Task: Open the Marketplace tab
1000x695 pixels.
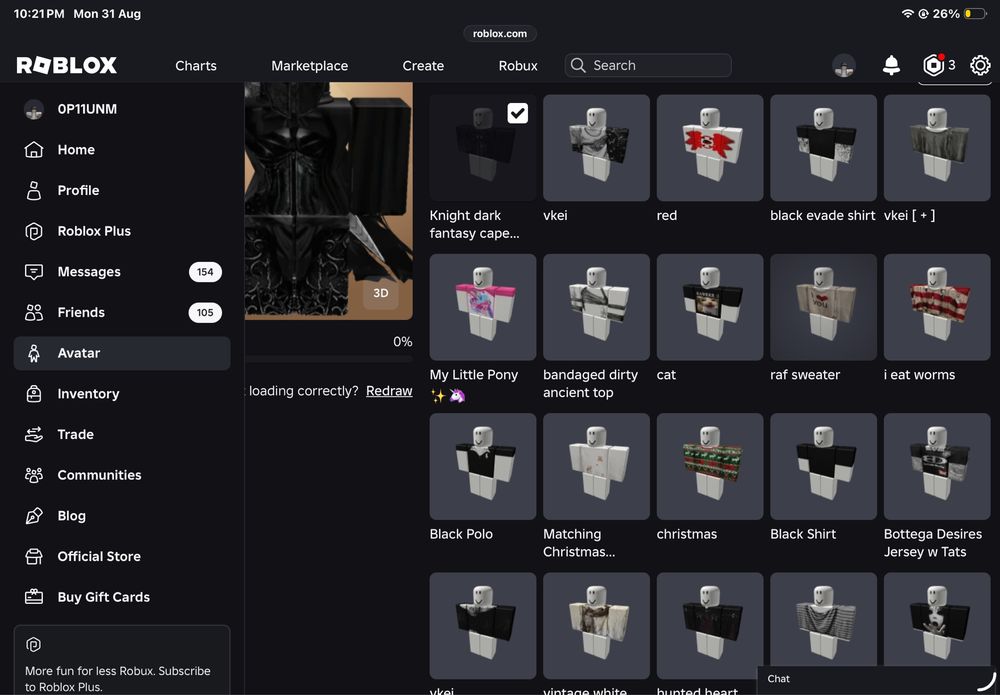Action: click(x=309, y=66)
